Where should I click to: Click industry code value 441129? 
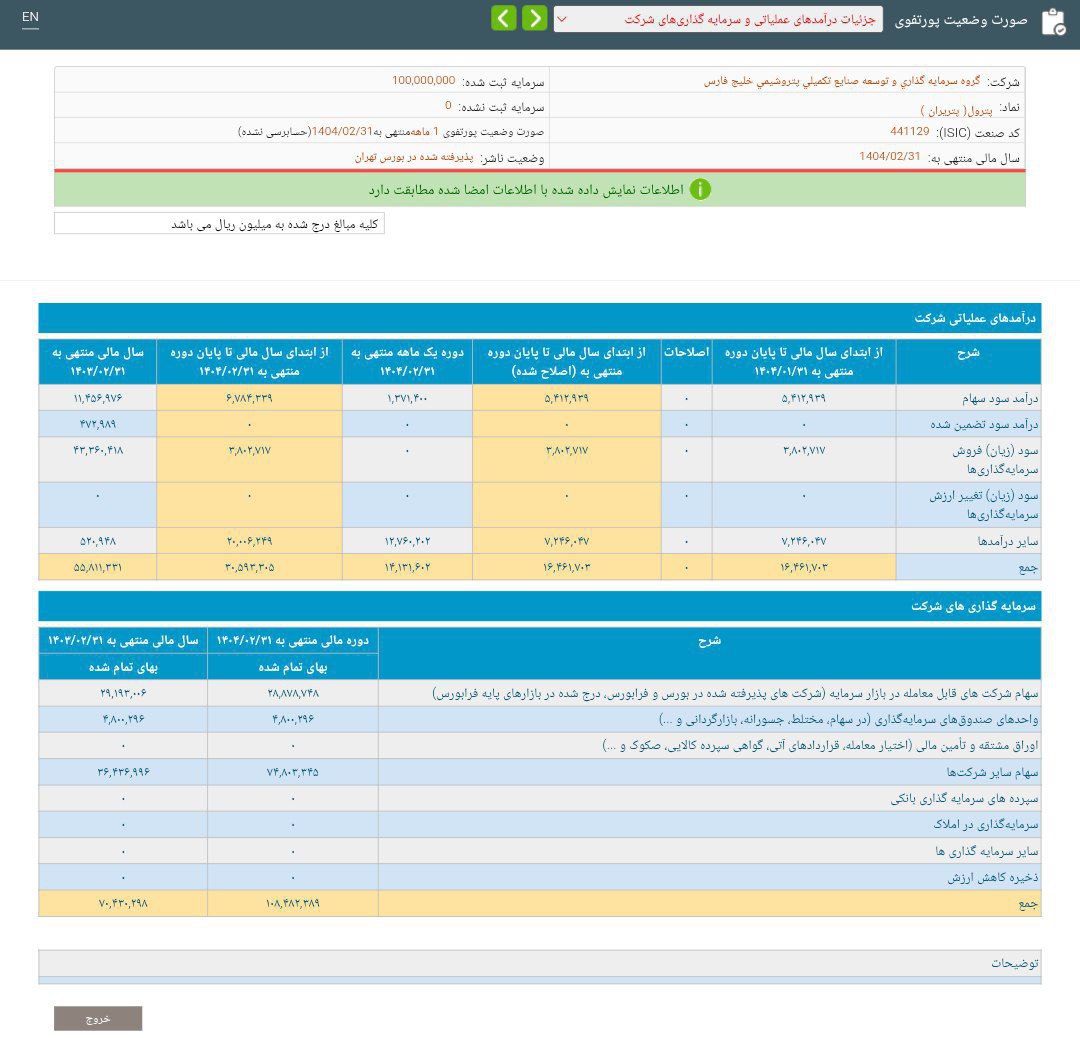point(909,131)
